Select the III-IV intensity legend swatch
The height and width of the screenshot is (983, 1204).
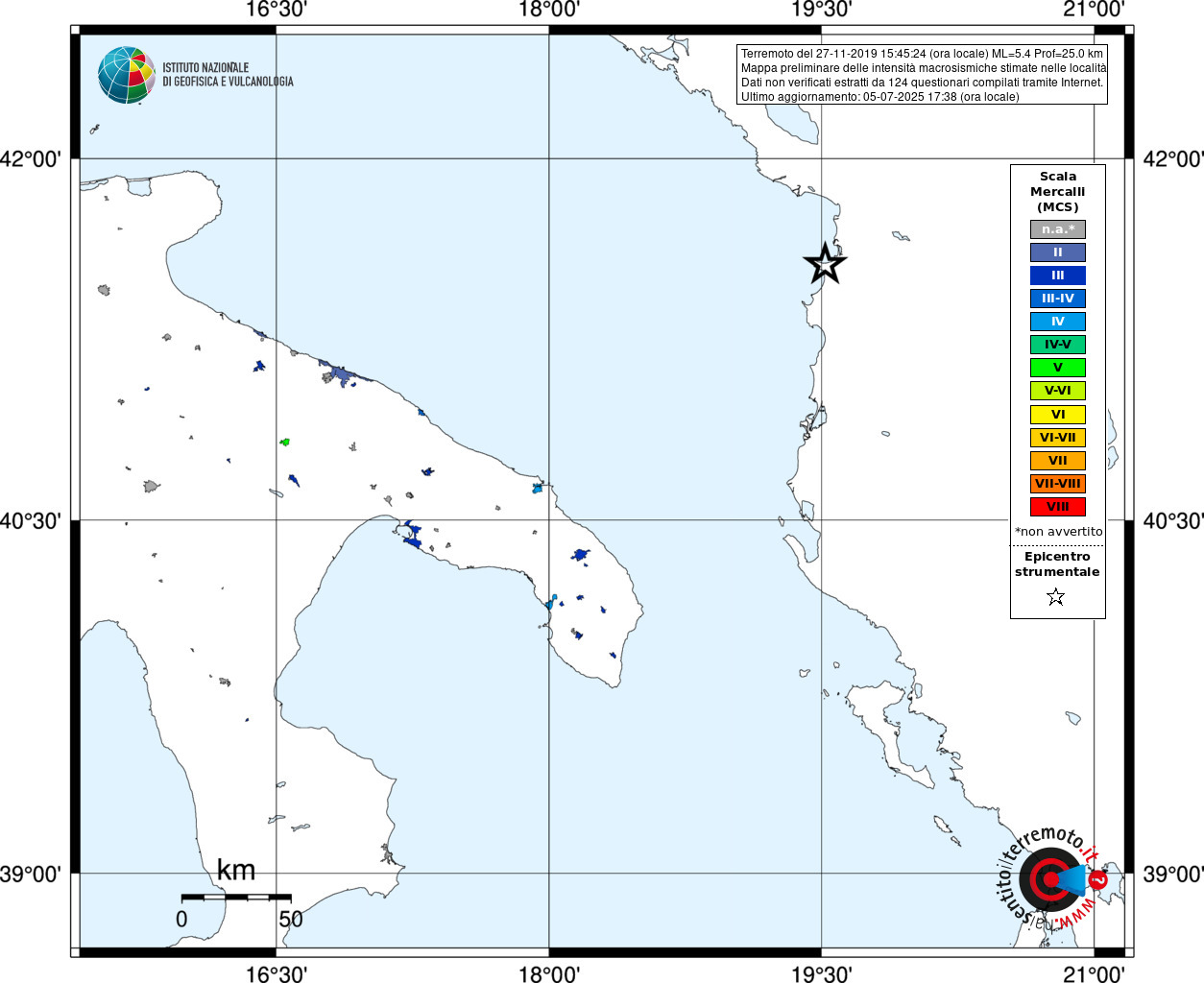point(1058,299)
